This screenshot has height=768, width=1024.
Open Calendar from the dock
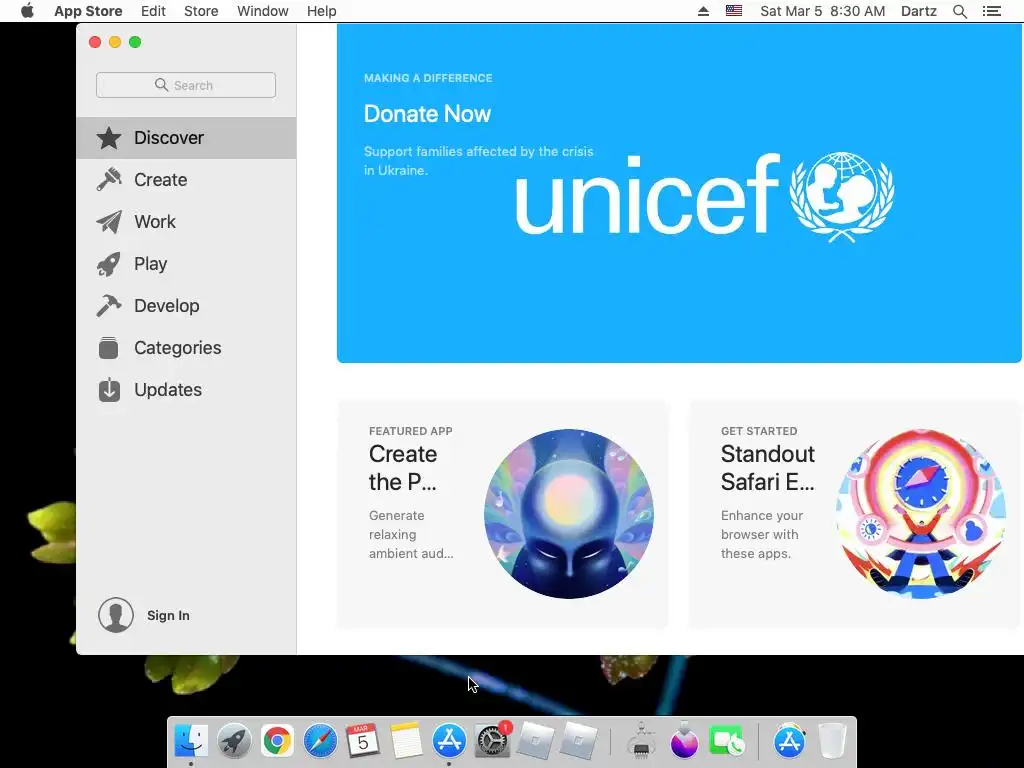click(362, 741)
